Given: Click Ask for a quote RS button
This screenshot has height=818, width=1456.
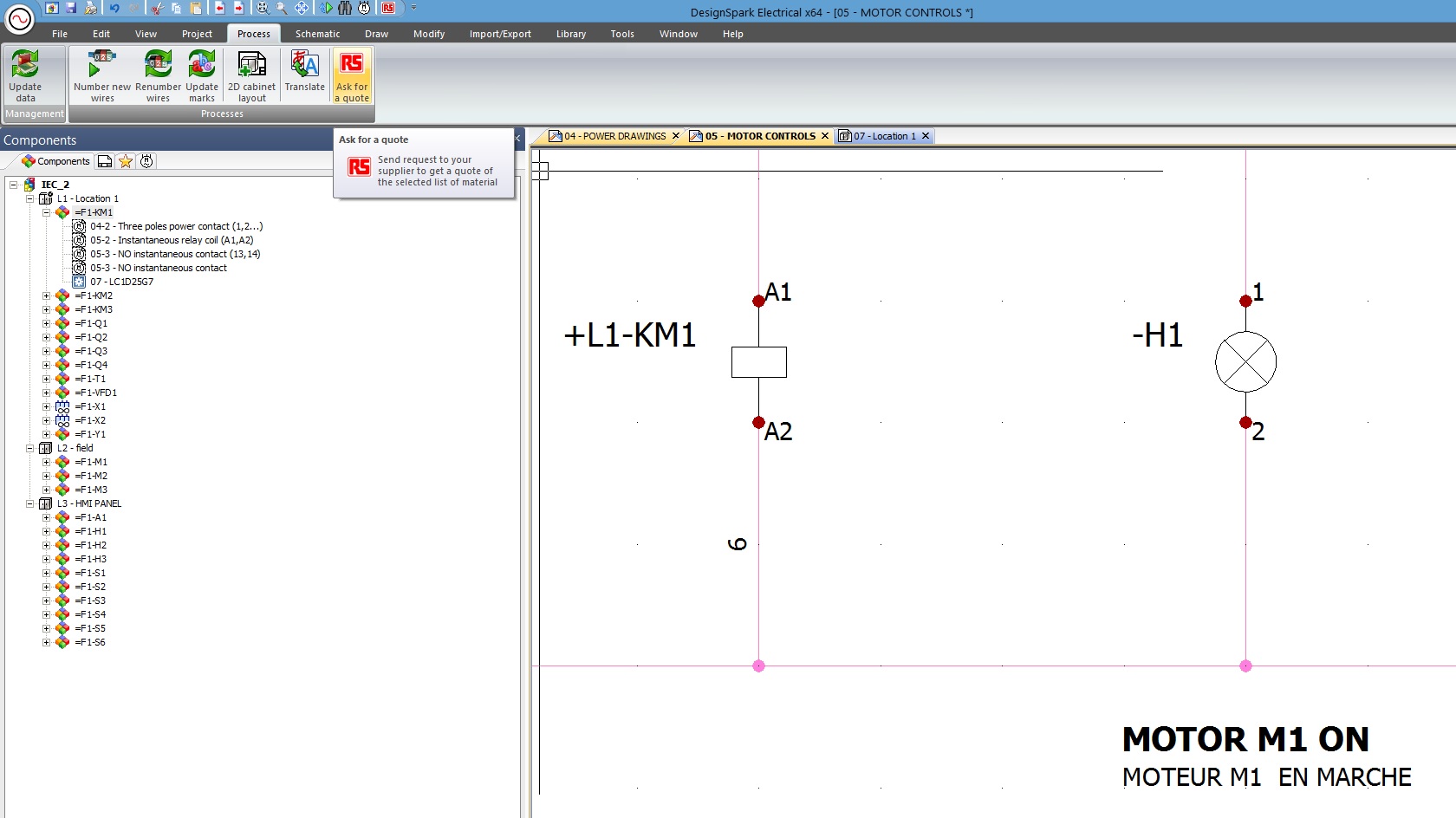Looking at the screenshot, I should point(352,75).
